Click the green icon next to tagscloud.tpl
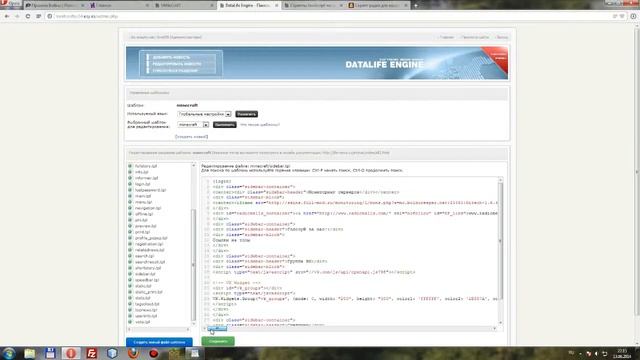This screenshot has width=640, height=360. point(130,304)
